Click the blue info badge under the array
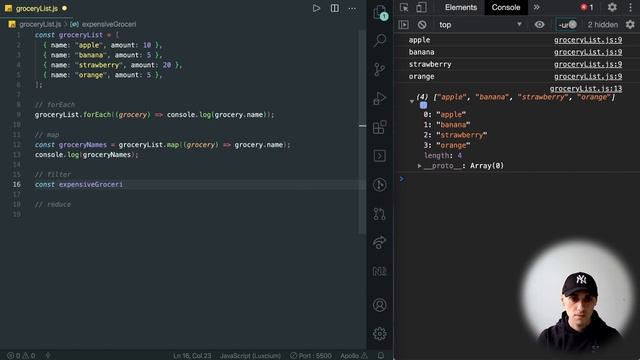The width and height of the screenshot is (640, 360). (x=423, y=105)
